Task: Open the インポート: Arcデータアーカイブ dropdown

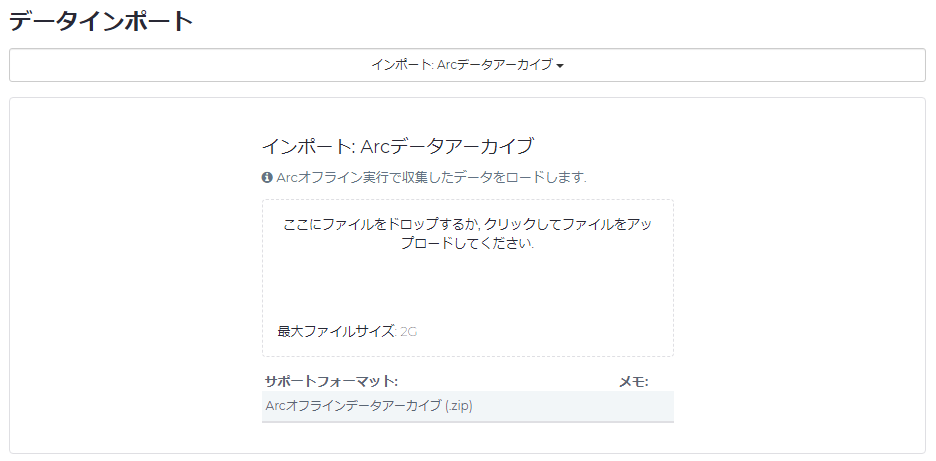Action: tap(466, 65)
